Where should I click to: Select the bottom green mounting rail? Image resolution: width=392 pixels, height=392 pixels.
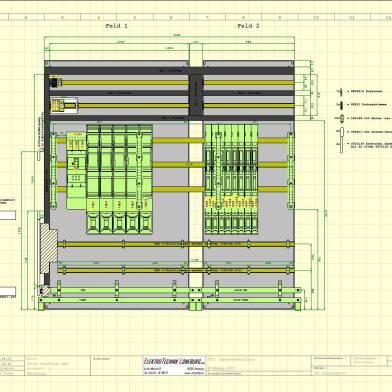[170, 300]
